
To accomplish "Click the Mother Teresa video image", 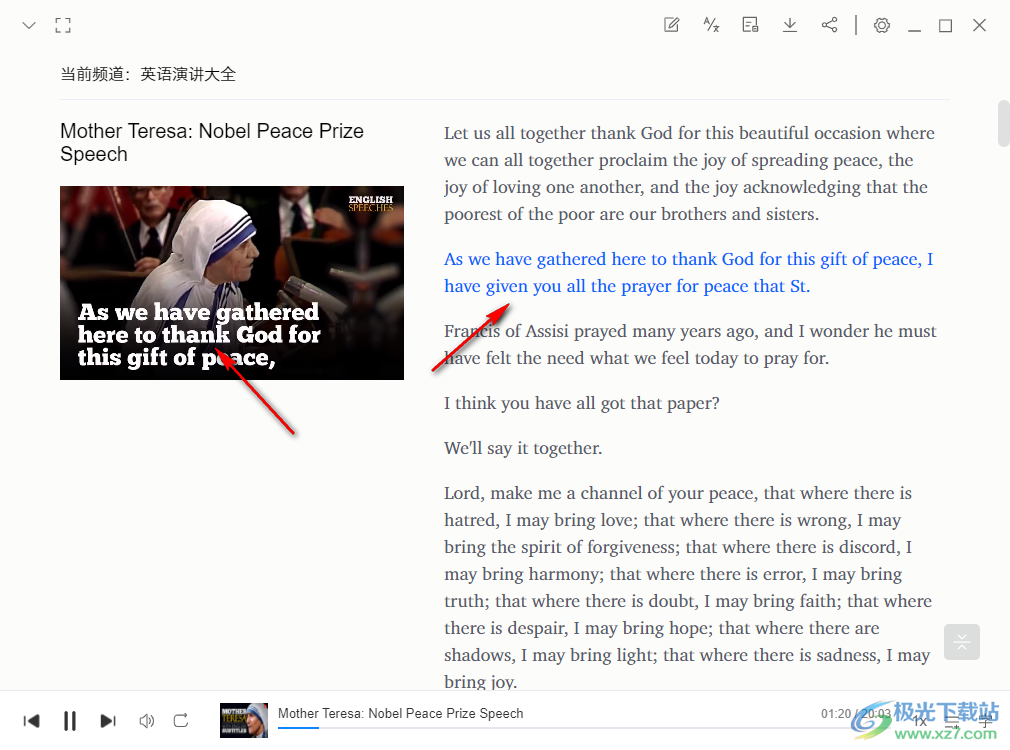I will pyautogui.click(x=232, y=283).
